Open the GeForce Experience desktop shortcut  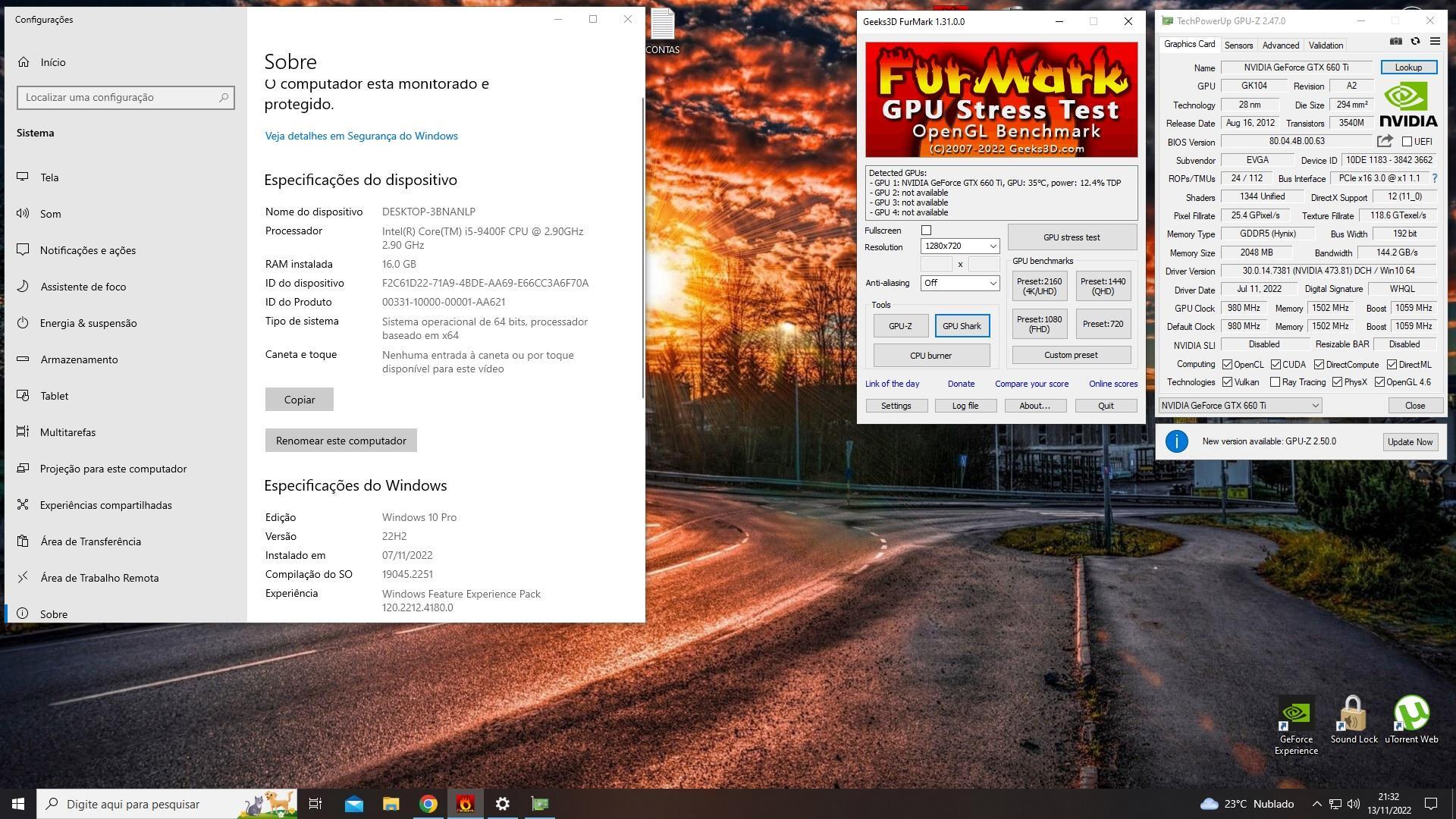1296,726
